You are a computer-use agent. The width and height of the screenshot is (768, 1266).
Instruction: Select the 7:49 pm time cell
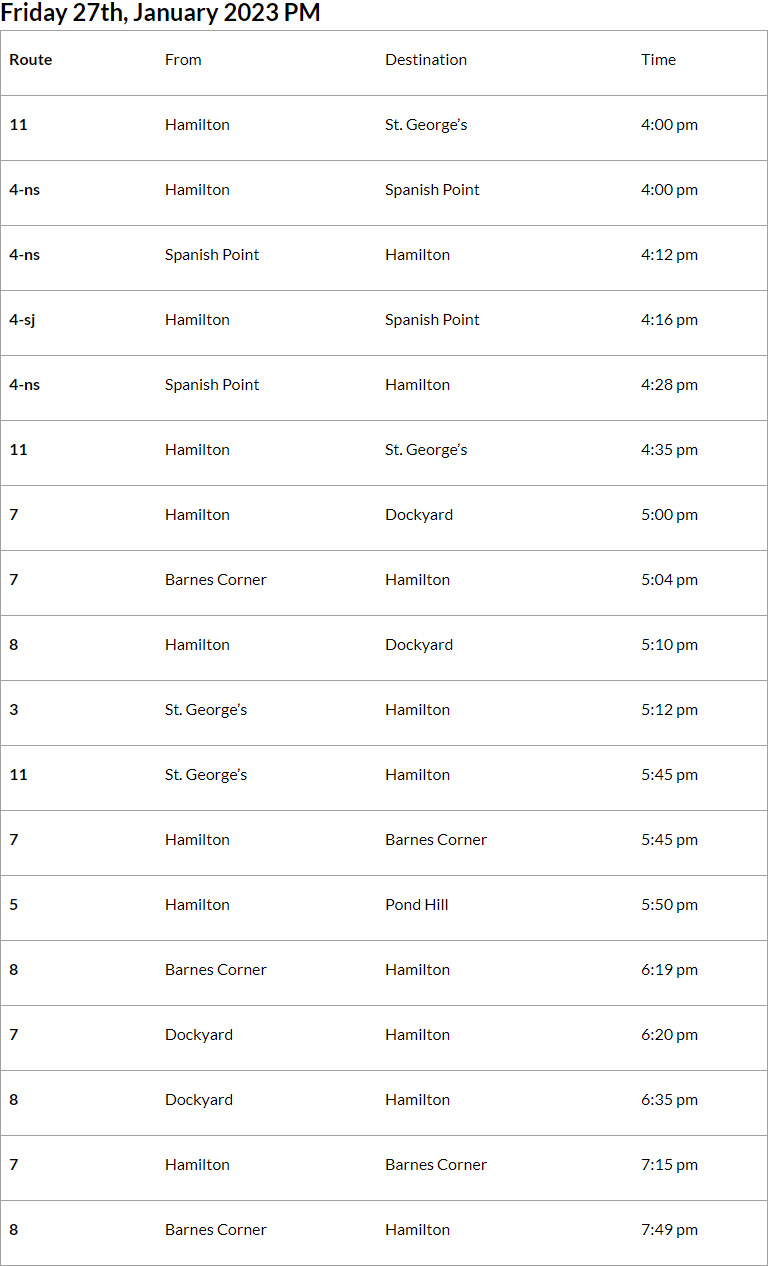[x=669, y=1230]
